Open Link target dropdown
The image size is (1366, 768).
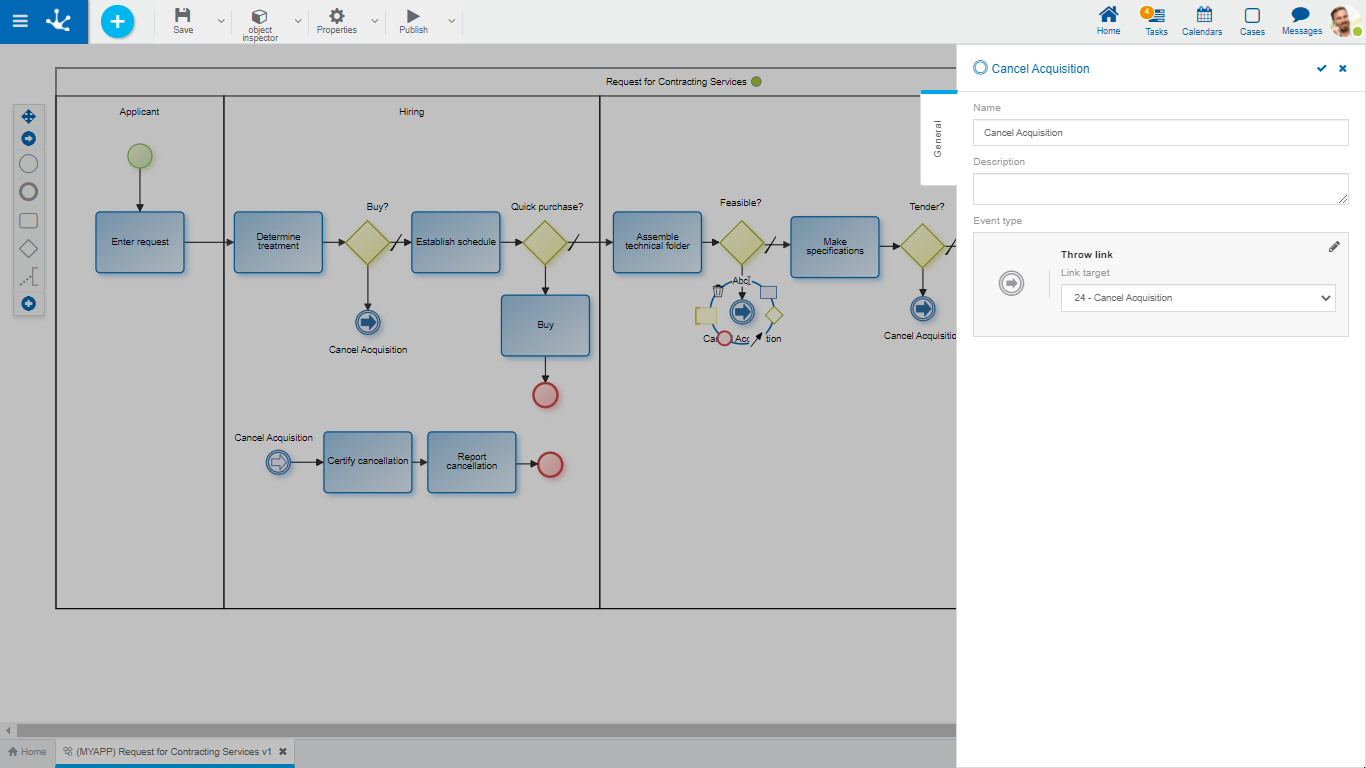pyautogui.click(x=1197, y=298)
